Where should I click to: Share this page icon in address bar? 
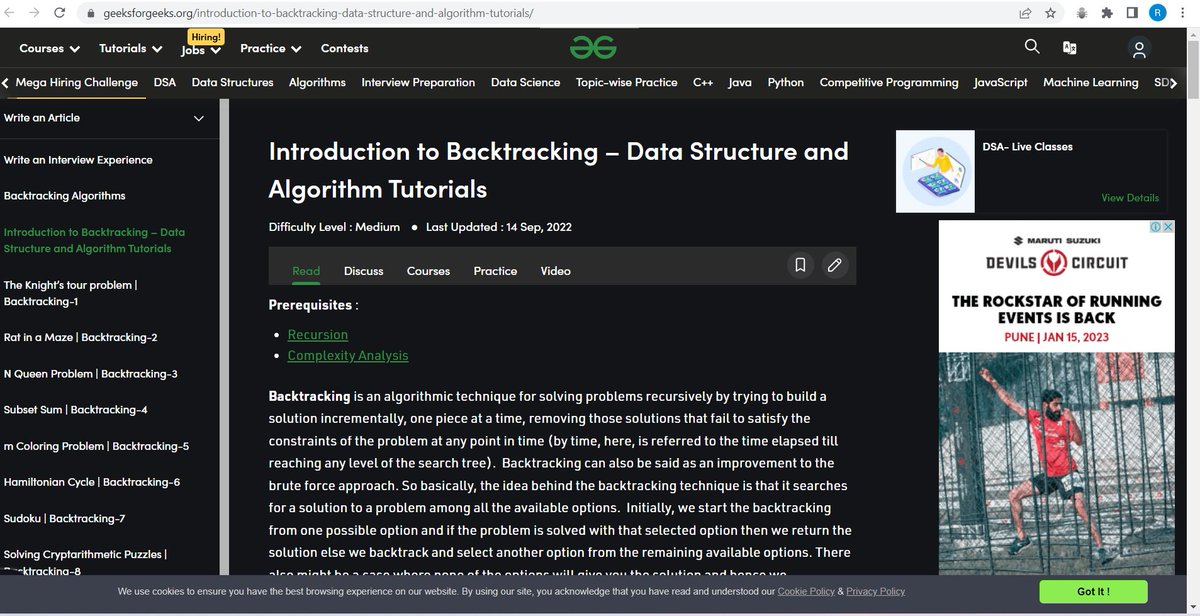[x=1025, y=14]
